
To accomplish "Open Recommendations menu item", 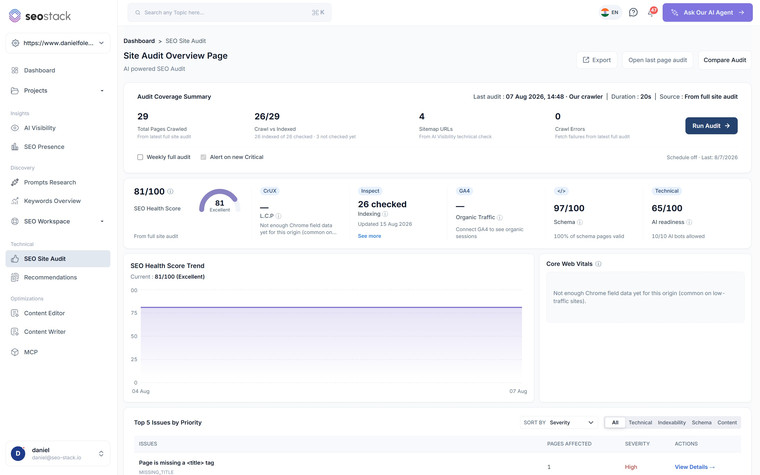I will point(58,277).
